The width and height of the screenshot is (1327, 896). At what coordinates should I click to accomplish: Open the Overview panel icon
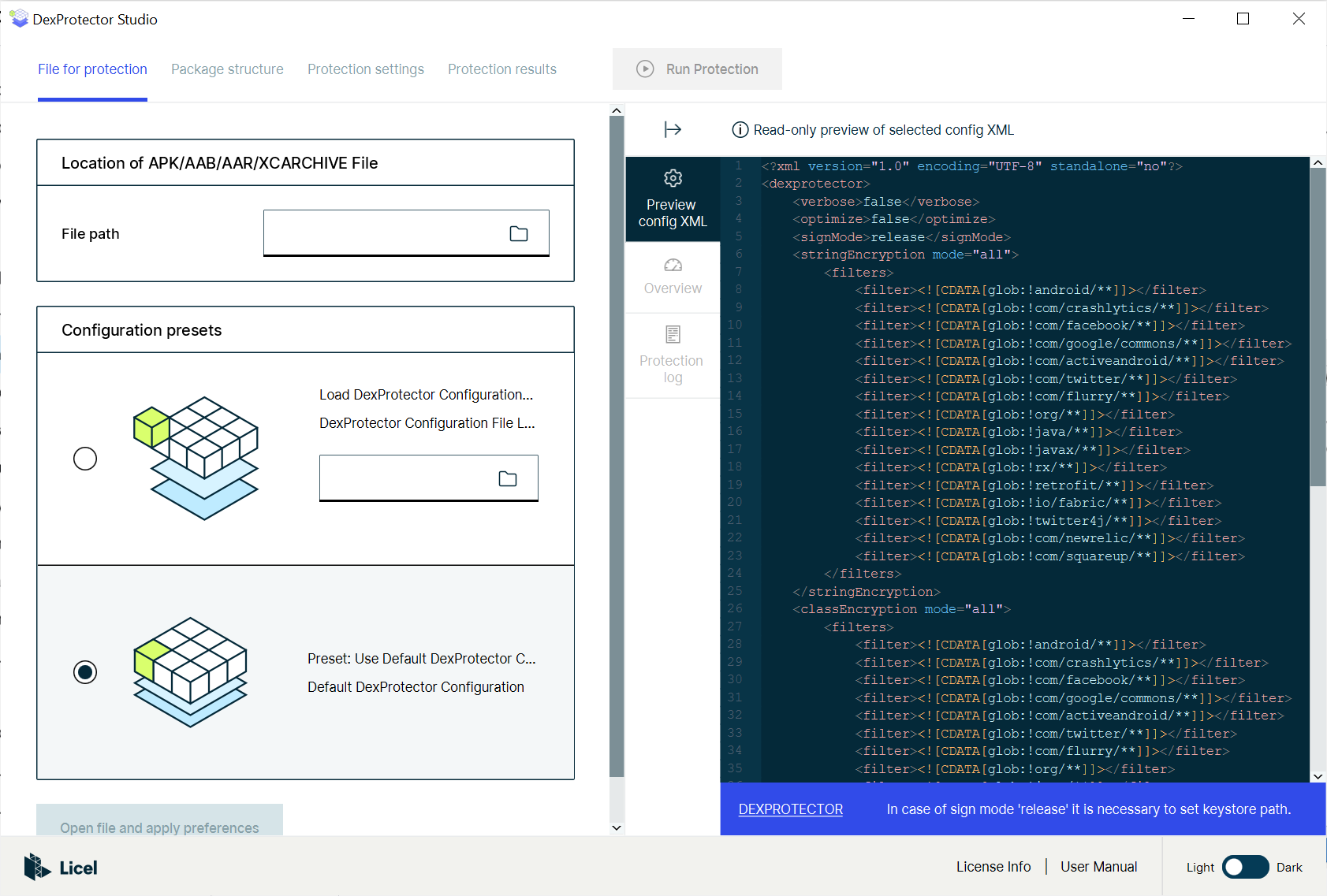coord(673,266)
